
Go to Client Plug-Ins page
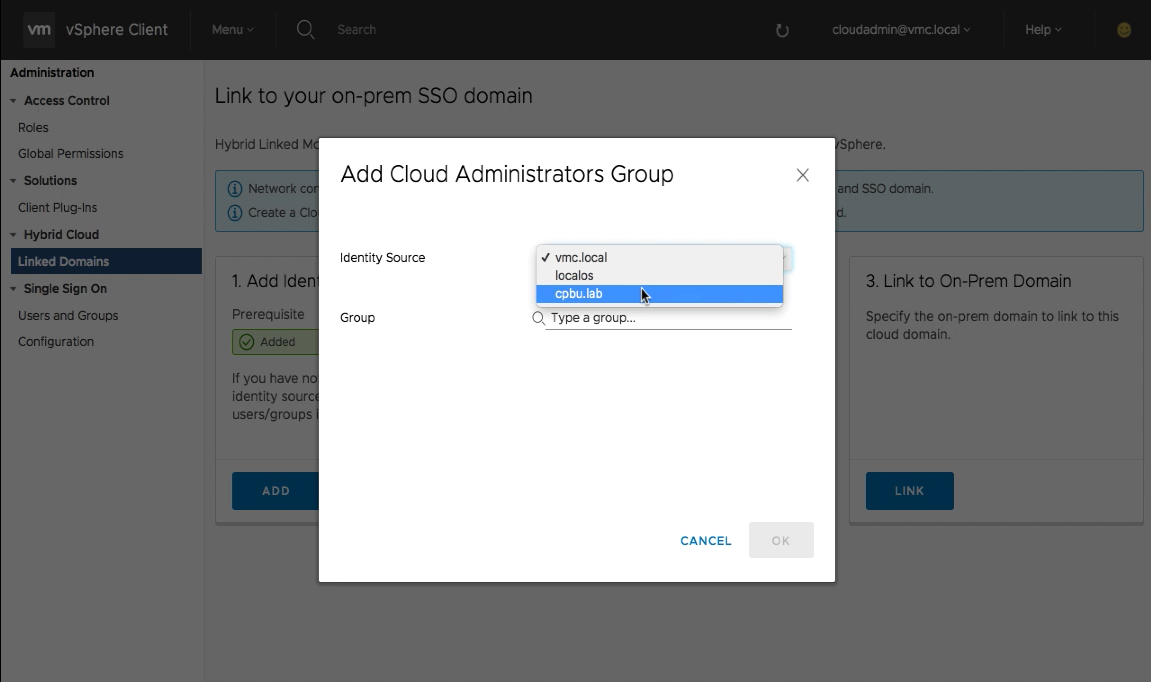57,208
